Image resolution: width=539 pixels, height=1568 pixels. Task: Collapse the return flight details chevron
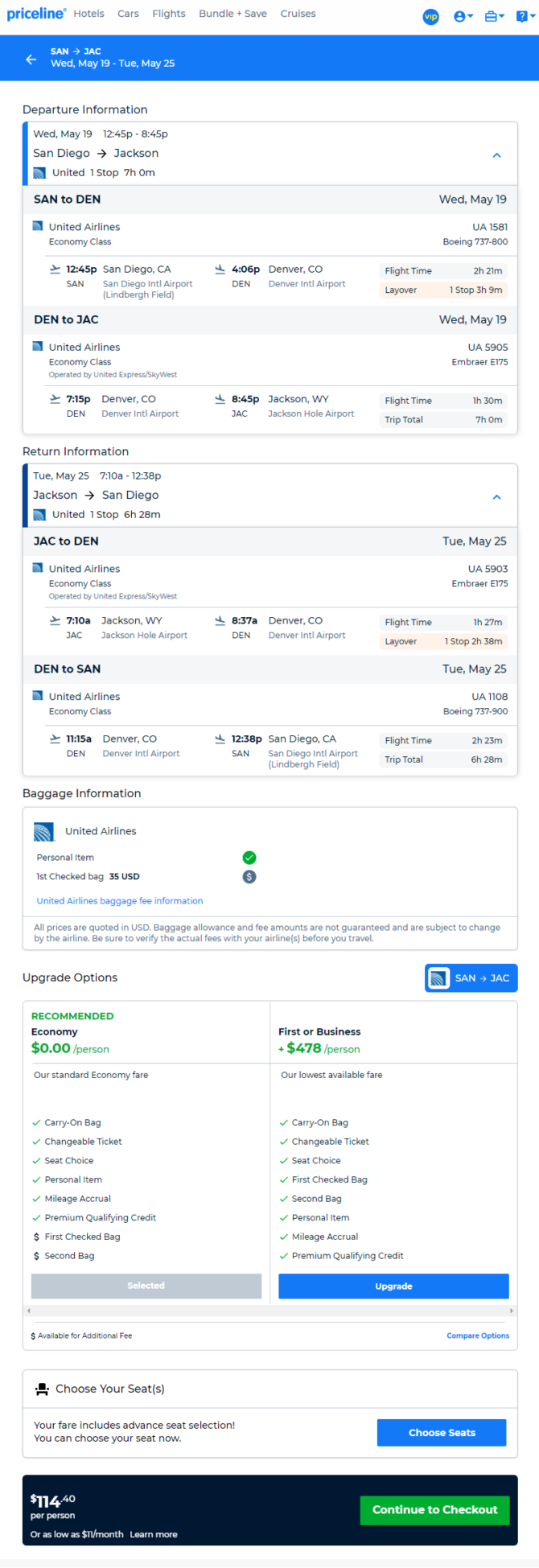pyautogui.click(x=496, y=497)
